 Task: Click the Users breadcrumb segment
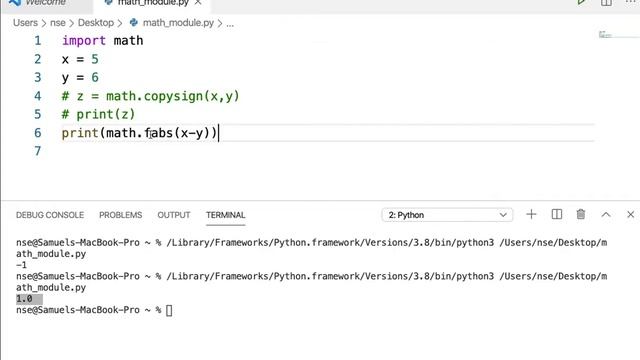[25, 23]
